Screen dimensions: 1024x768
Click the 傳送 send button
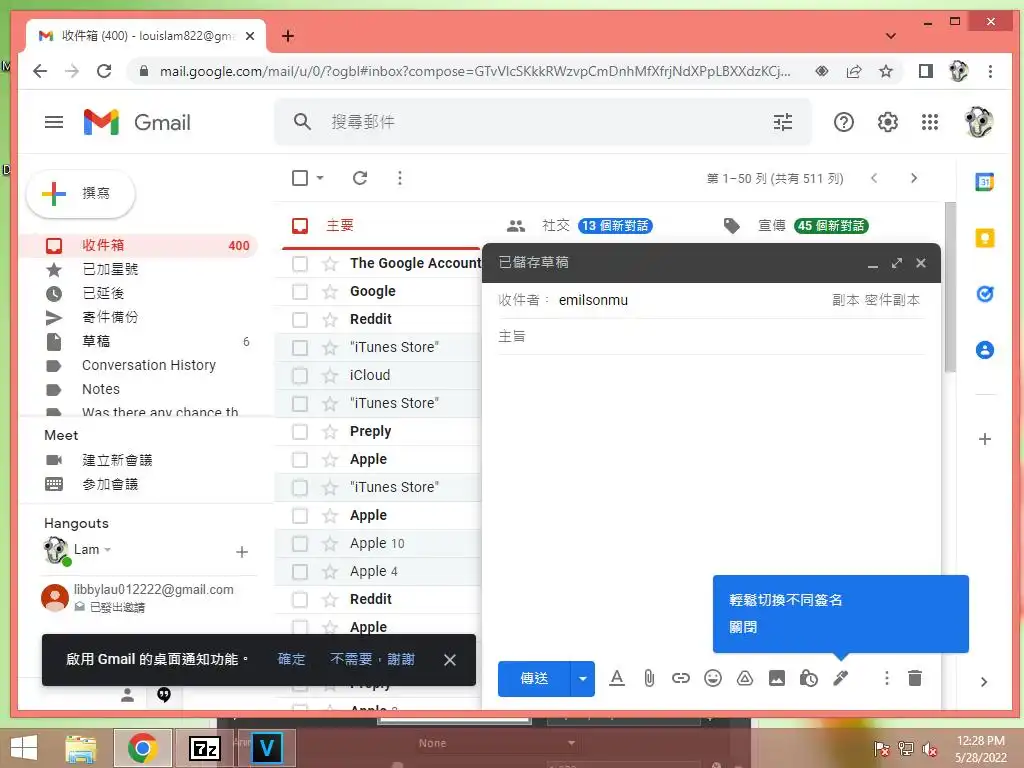point(534,679)
